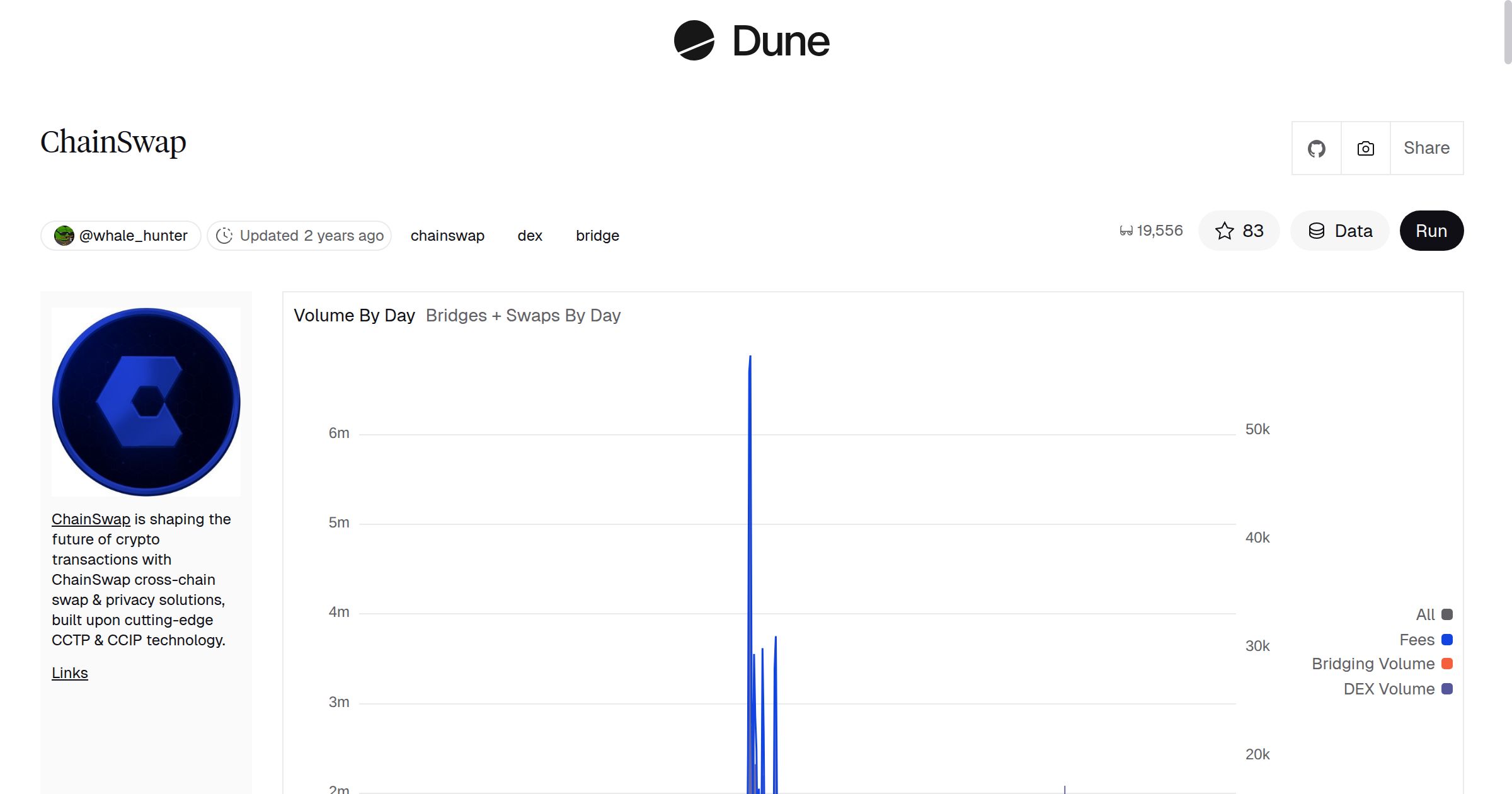Click the Share button

click(x=1426, y=148)
